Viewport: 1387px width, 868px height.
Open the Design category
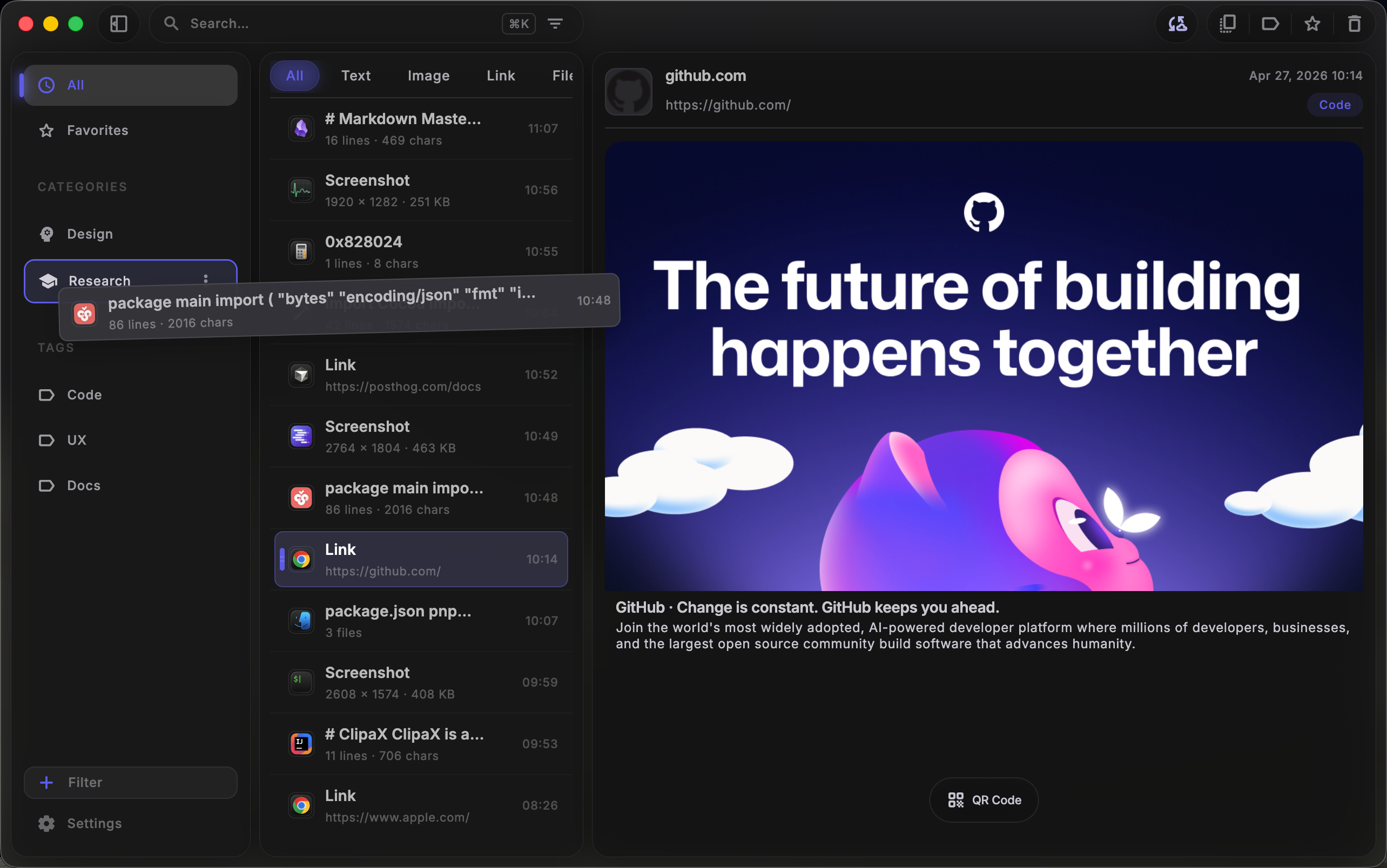point(130,234)
